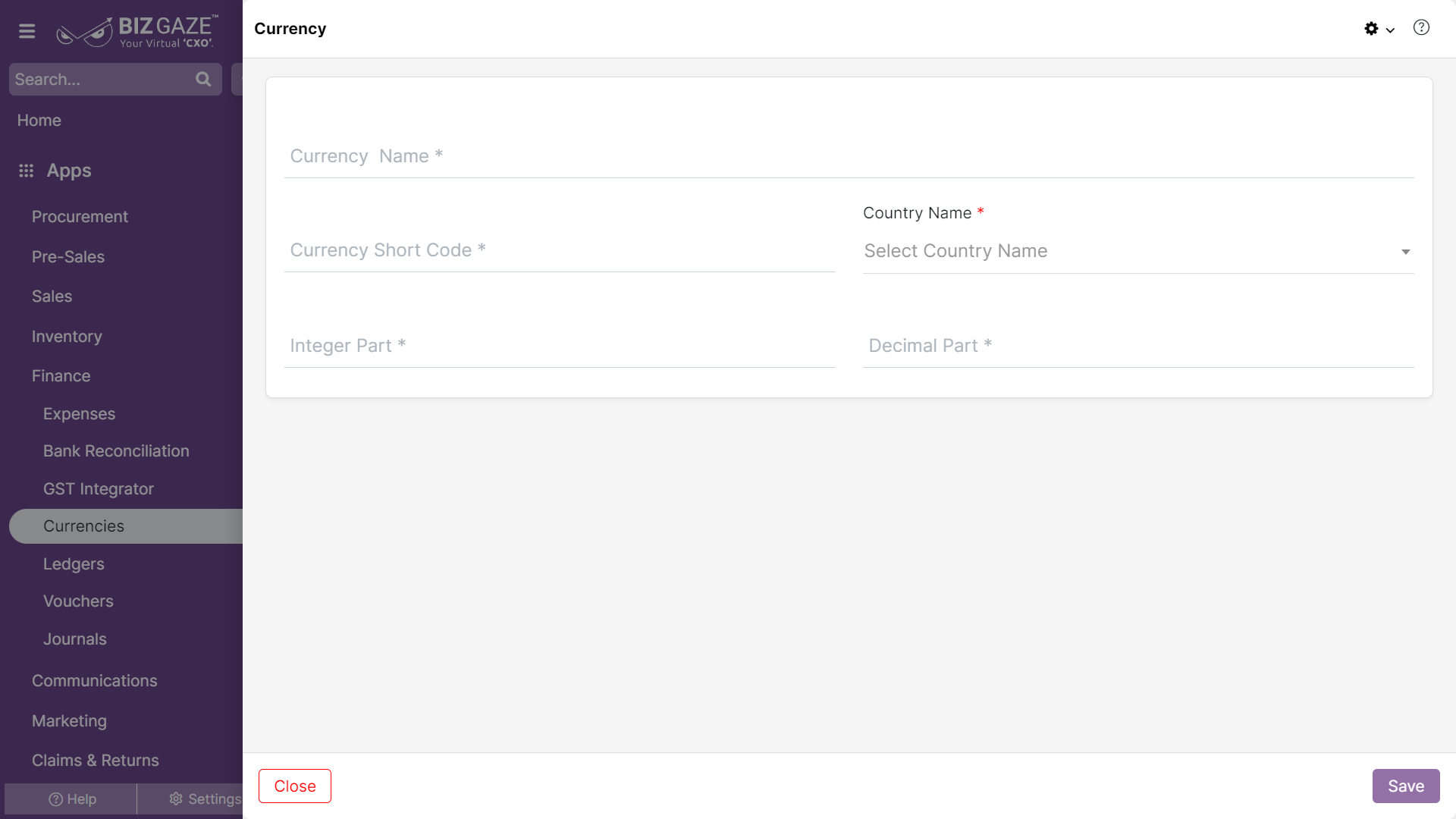Focus the Currency Name field
The height and width of the screenshot is (819, 1456).
849,156
